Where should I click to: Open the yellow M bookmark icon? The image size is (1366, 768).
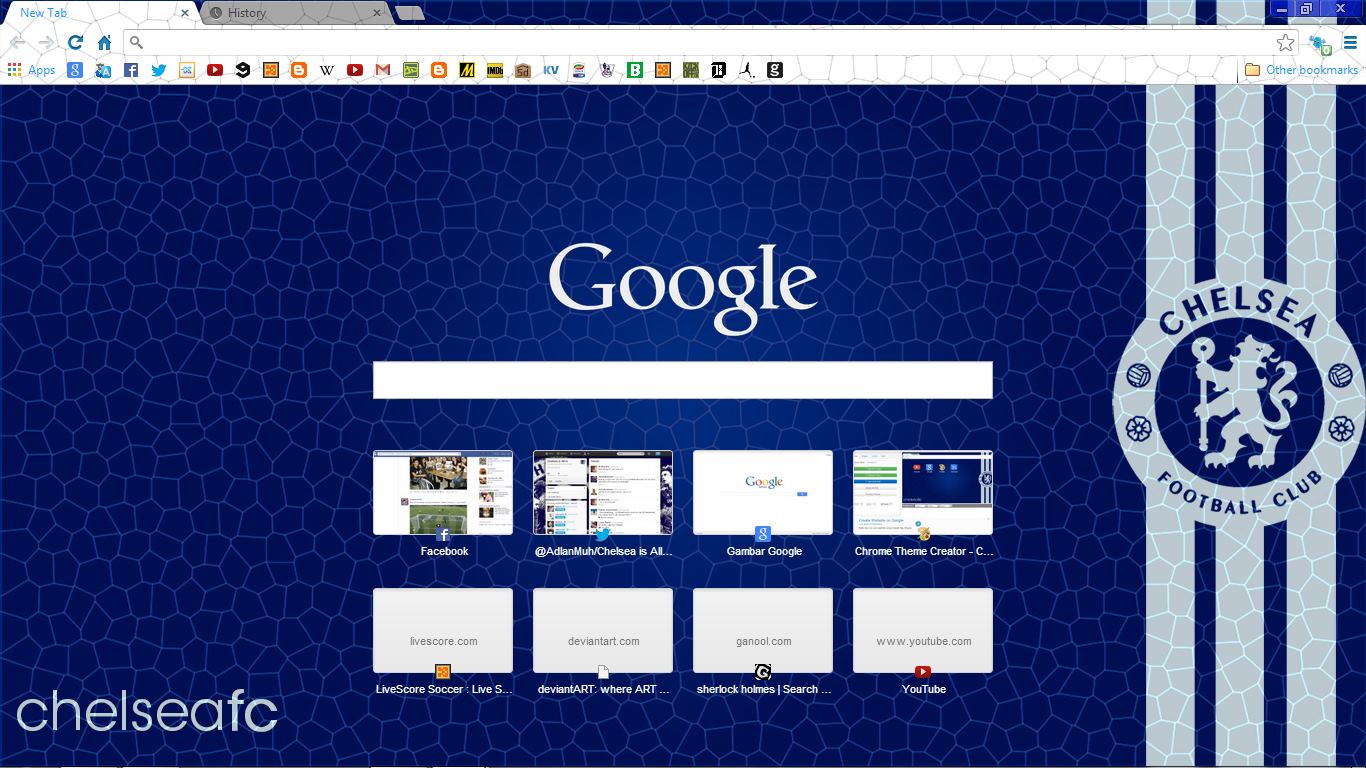click(467, 70)
